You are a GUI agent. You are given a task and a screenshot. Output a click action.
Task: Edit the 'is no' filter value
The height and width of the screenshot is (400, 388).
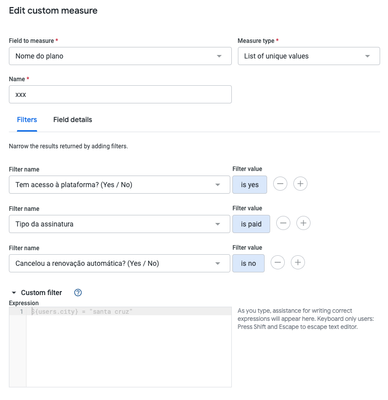248,263
